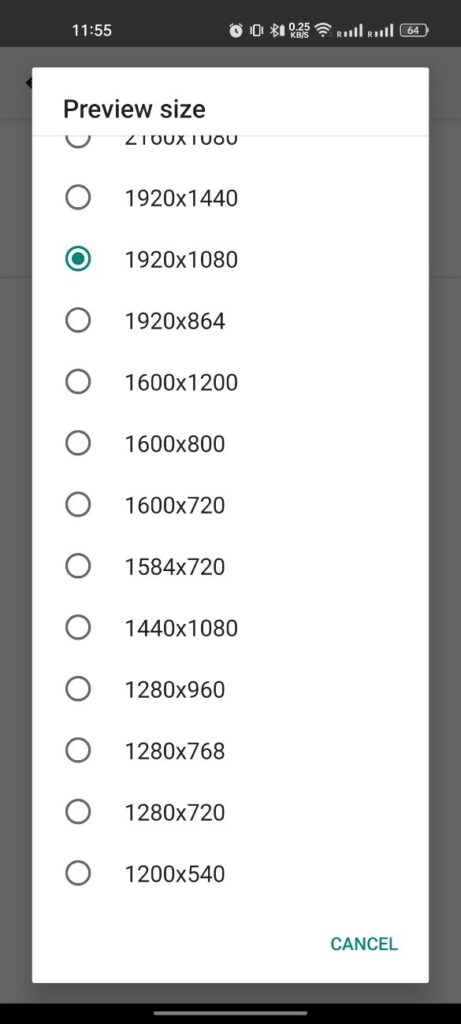This screenshot has width=461, height=1024.
Task: Choose the 1600x720 radio option
Action: [230, 505]
